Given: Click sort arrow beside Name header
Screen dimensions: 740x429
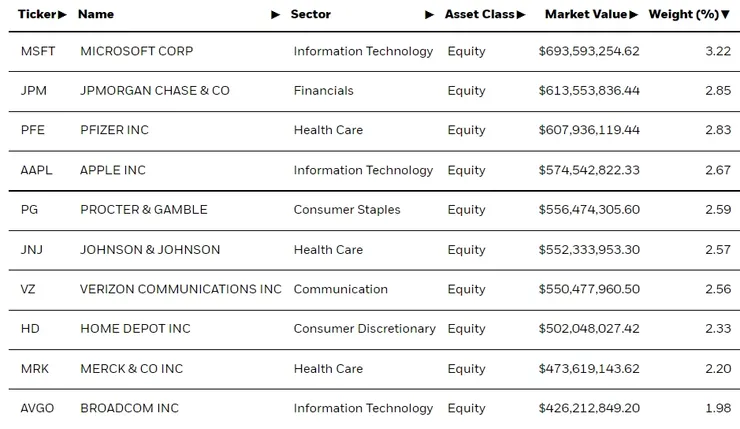Looking at the screenshot, I should click(x=276, y=15).
